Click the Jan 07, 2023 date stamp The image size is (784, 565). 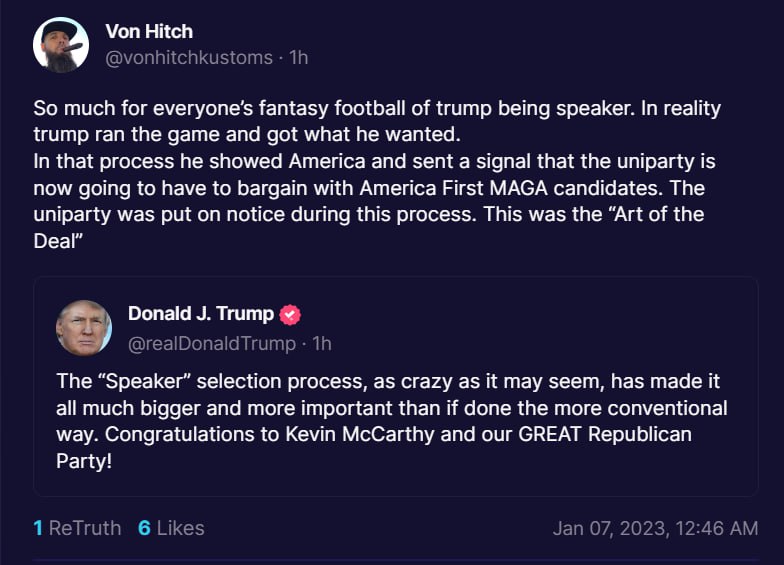click(x=655, y=528)
